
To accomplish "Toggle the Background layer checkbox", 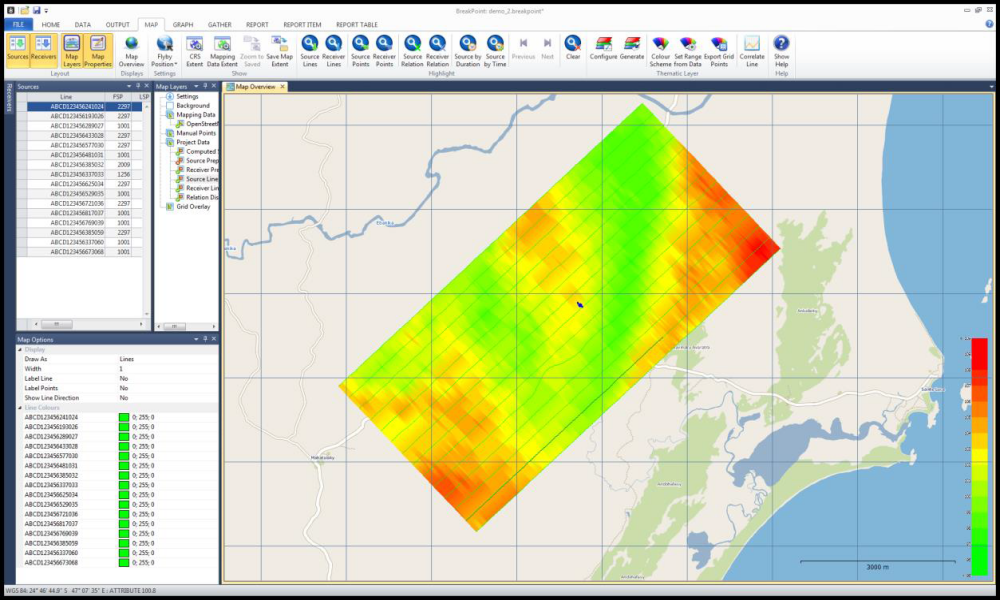I will tap(170, 105).
